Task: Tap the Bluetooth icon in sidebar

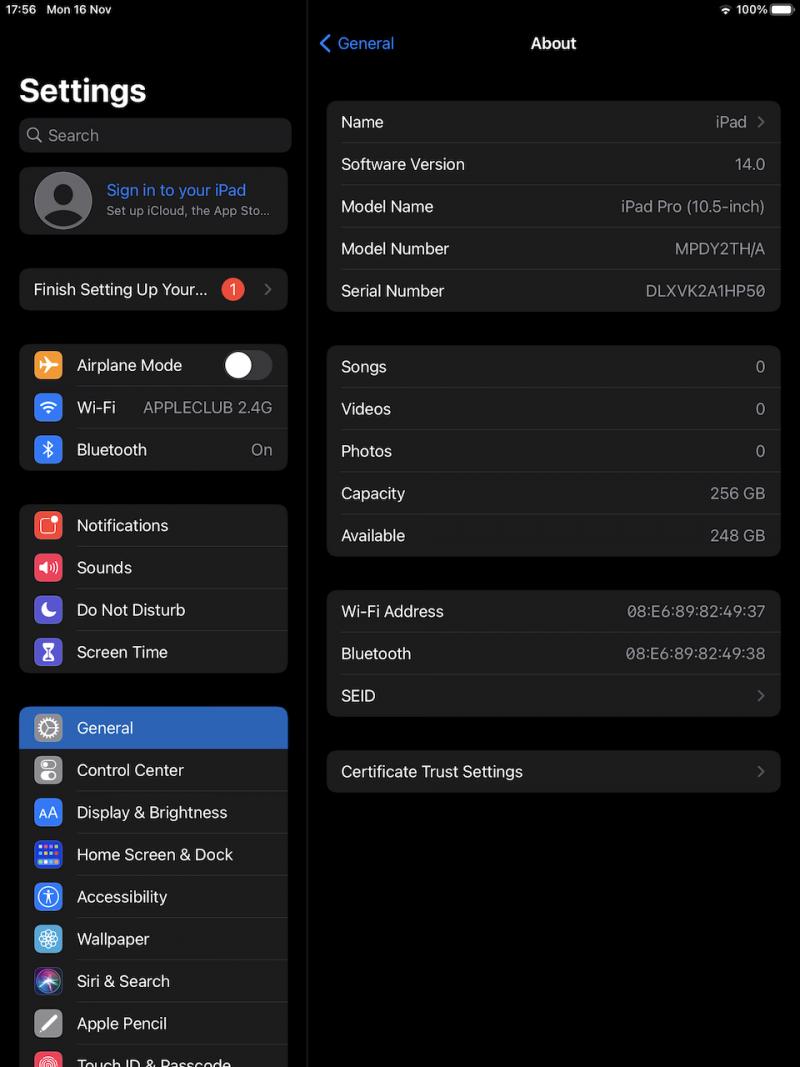Action: pos(48,450)
